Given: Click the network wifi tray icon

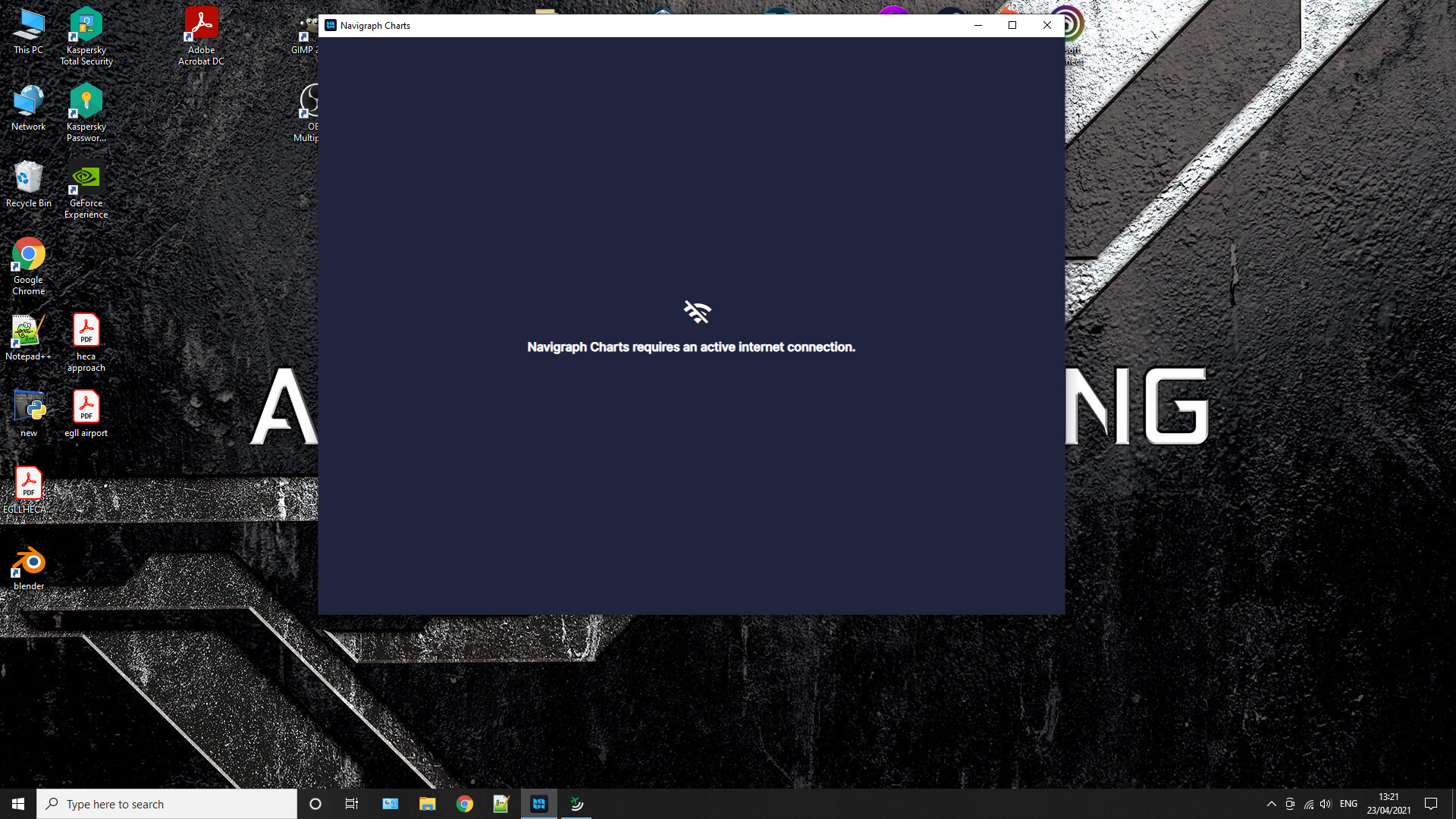Looking at the screenshot, I should (1309, 804).
